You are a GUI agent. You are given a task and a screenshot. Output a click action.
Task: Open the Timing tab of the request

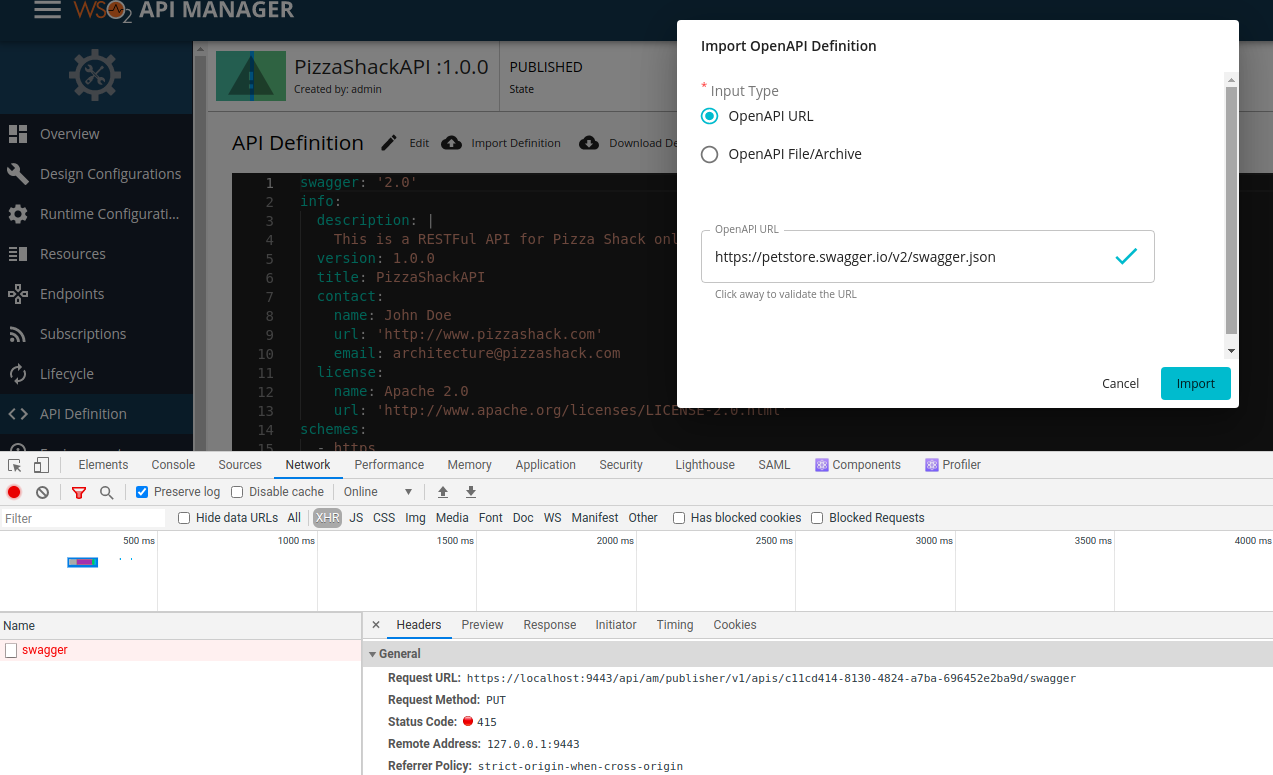point(675,625)
